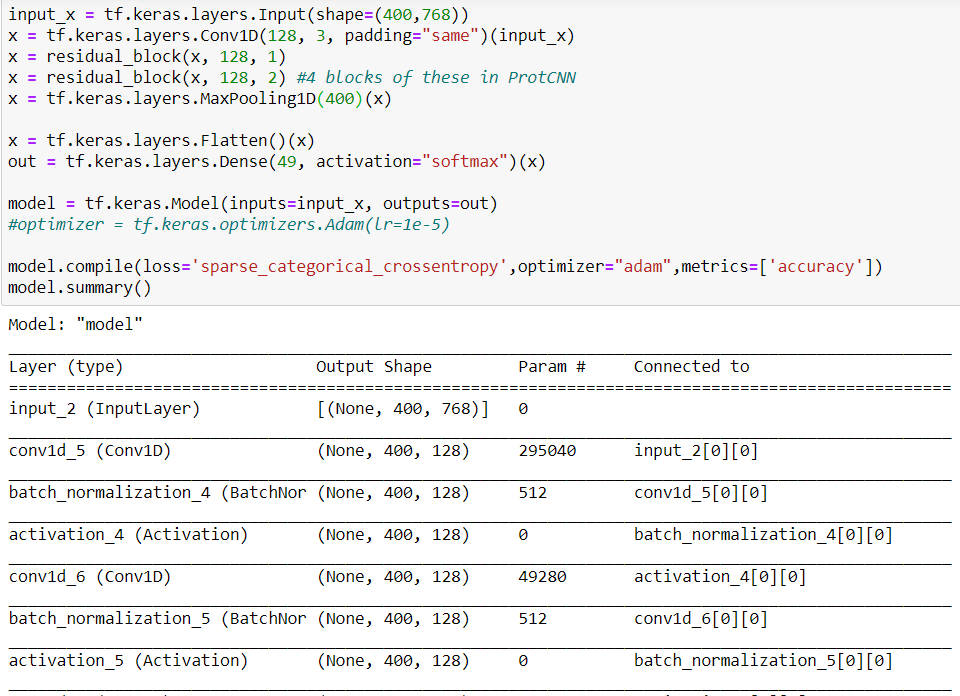Image resolution: width=960 pixels, height=696 pixels.
Task: Click the 'conv1d_6 (Conv1D)' row label
Action: pos(90,577)
